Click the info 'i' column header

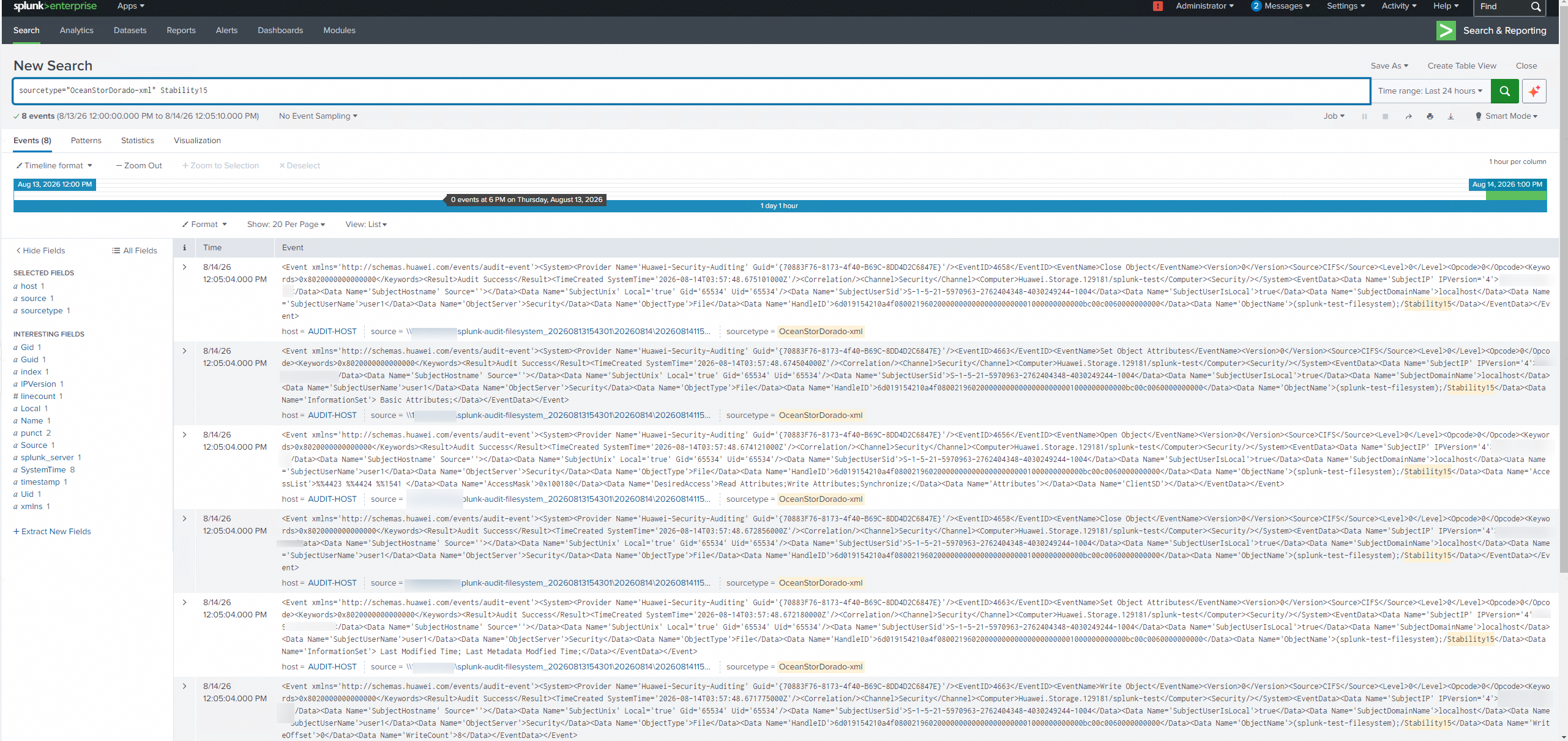coord(184,248)
